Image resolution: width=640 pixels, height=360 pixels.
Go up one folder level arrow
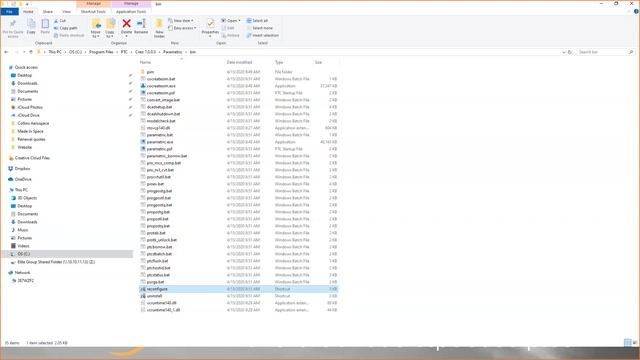point(31,52)
